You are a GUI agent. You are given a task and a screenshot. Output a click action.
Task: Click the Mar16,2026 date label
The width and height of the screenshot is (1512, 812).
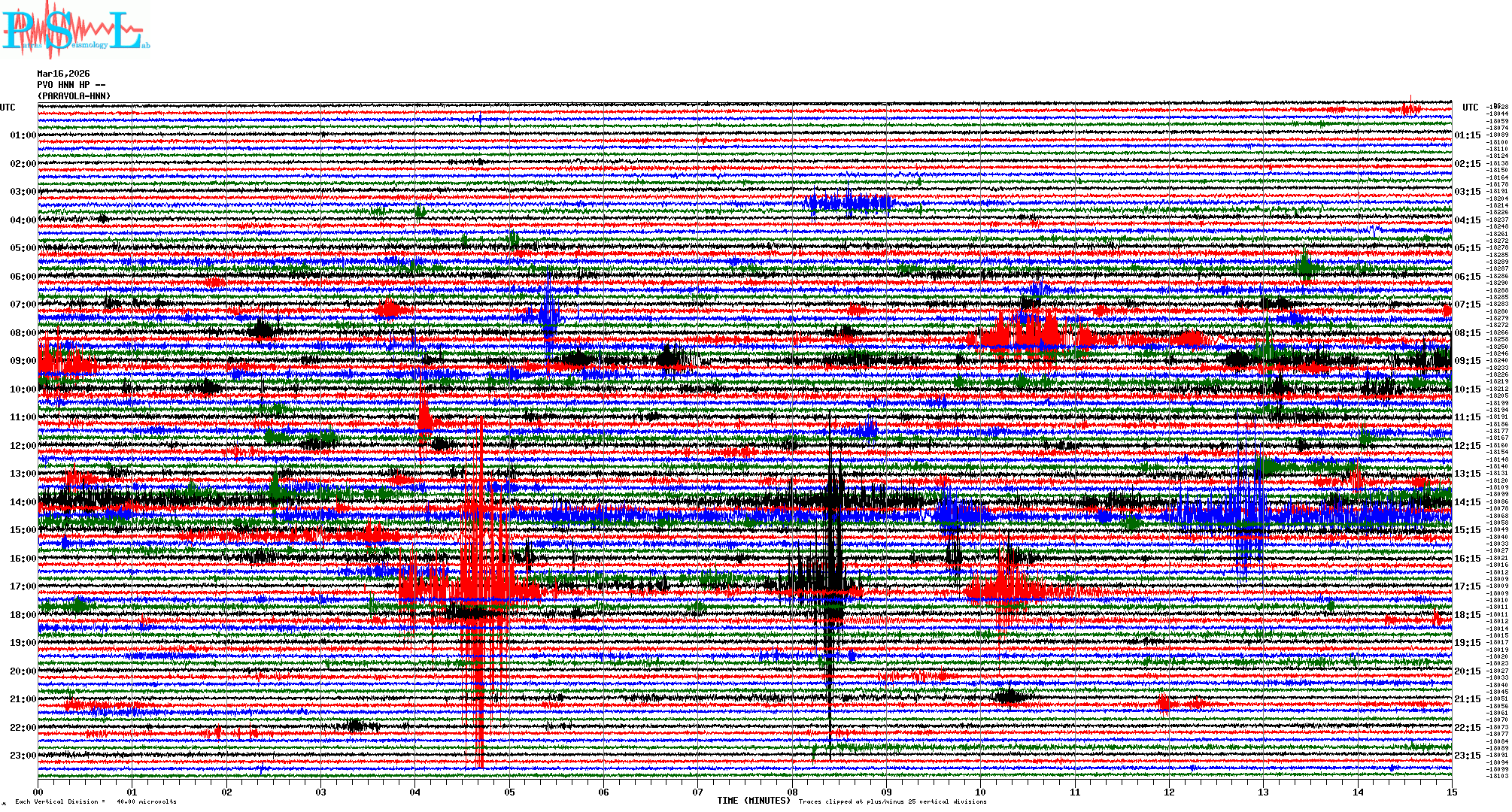click(x=63, y=74)
